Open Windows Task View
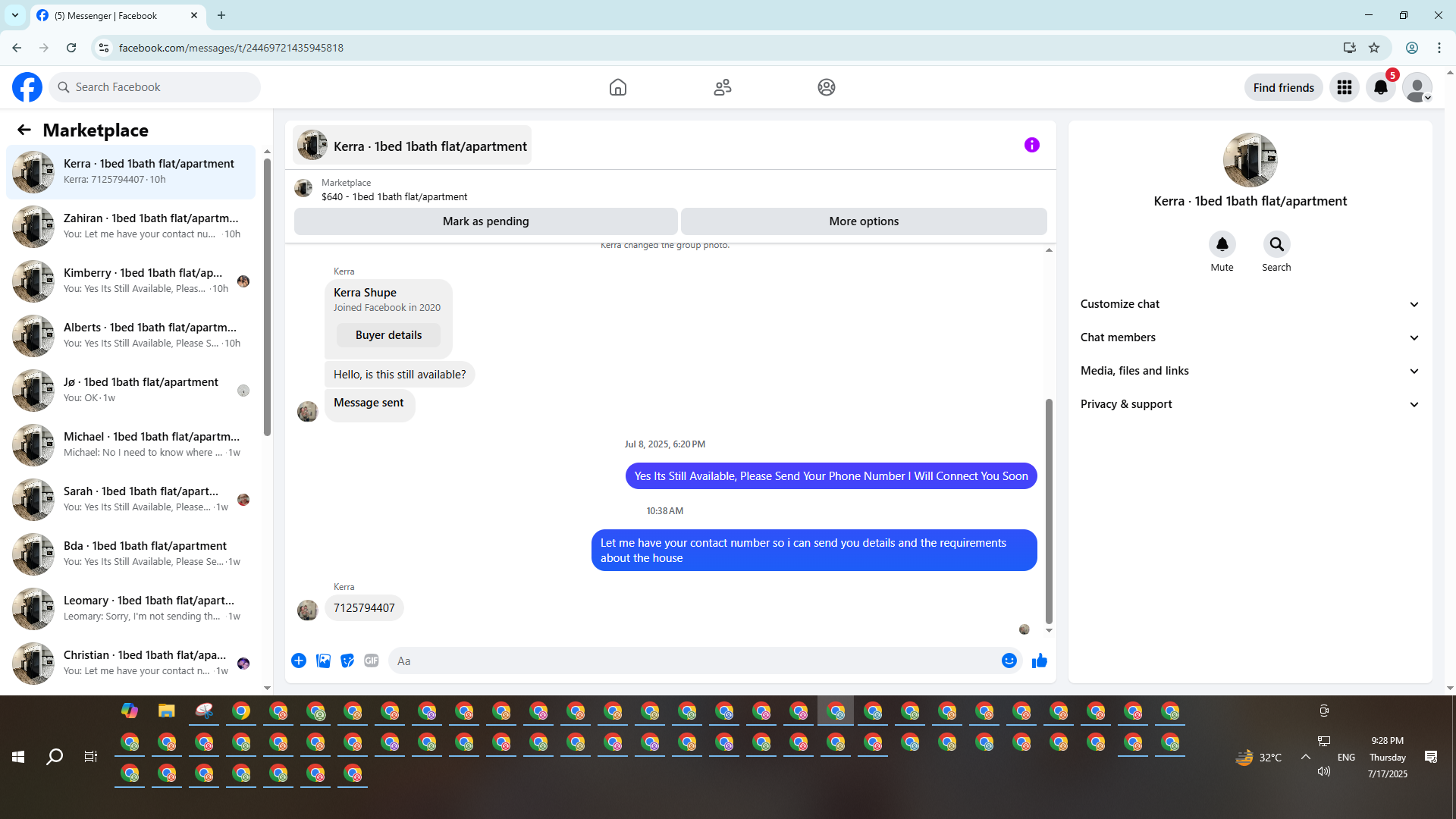This screenshot has width=1456, height=819. tap(91, 757)
